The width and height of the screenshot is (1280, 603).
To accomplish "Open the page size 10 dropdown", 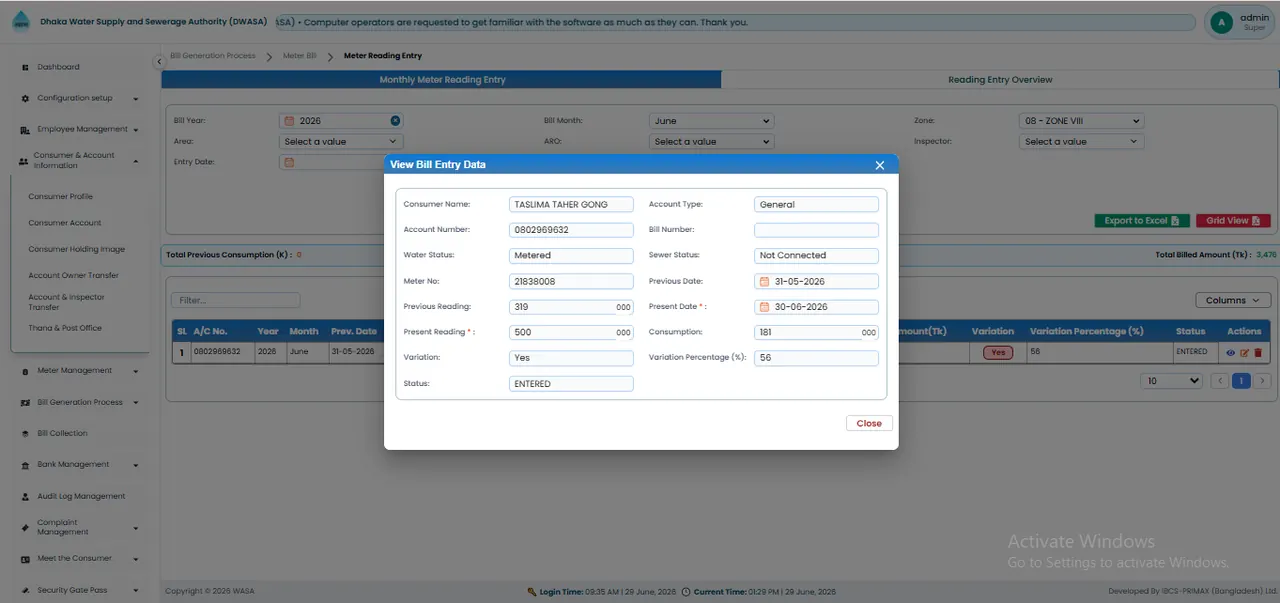I will click(1172, 381).
